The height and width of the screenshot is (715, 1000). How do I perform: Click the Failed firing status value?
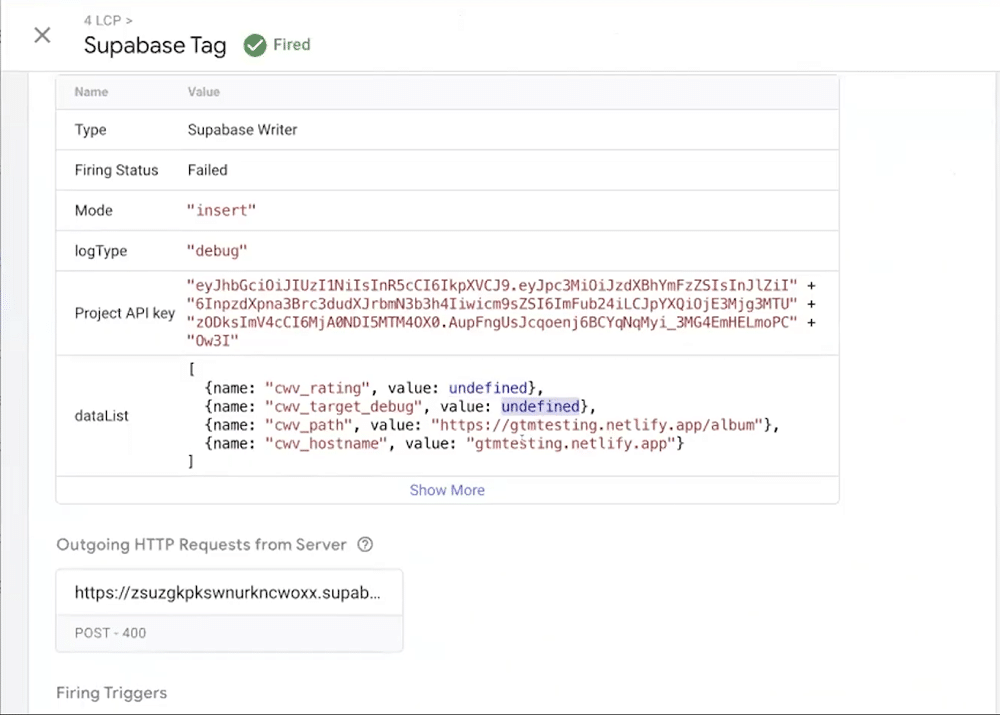click(x=207, y=170)
